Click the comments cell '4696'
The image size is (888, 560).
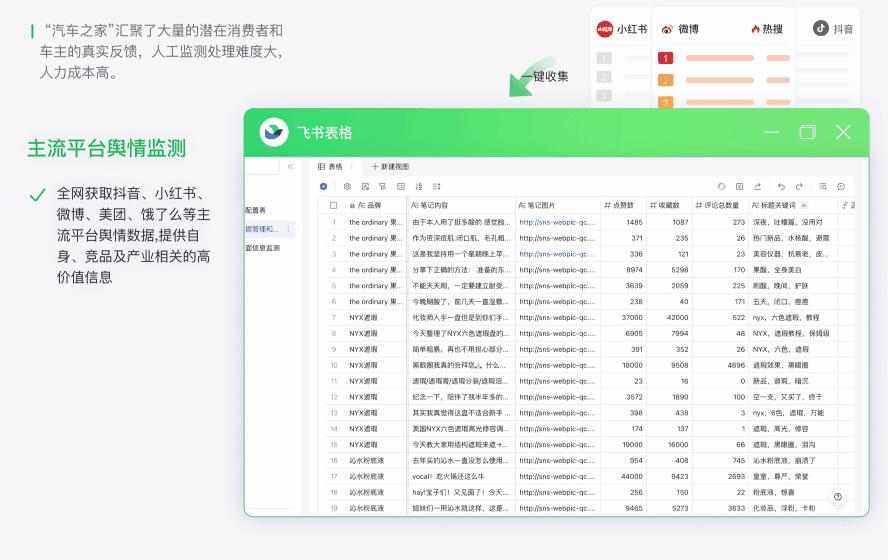(x=736, y=365)
